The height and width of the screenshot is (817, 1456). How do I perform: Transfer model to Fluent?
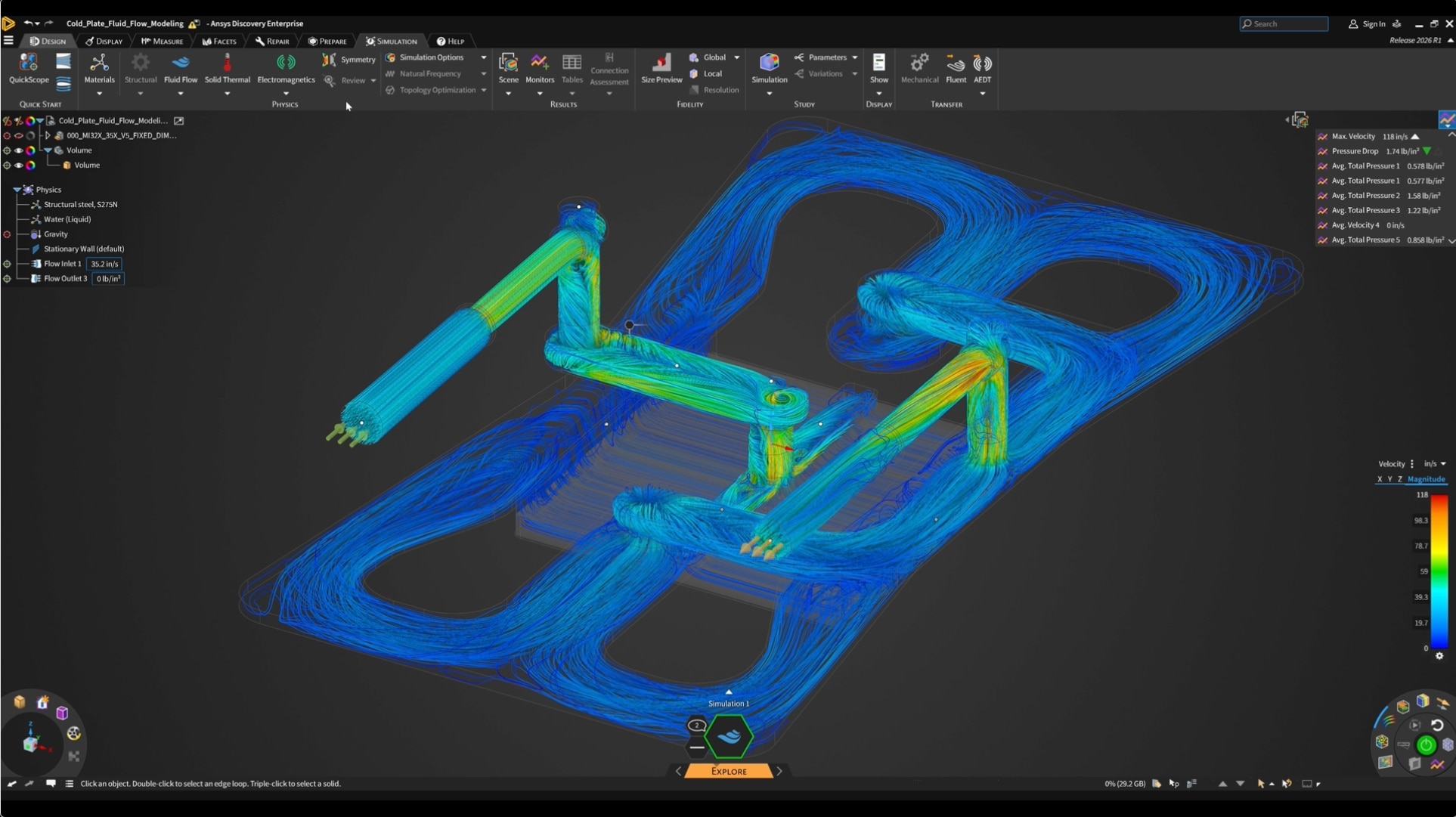tap(956, 69)
